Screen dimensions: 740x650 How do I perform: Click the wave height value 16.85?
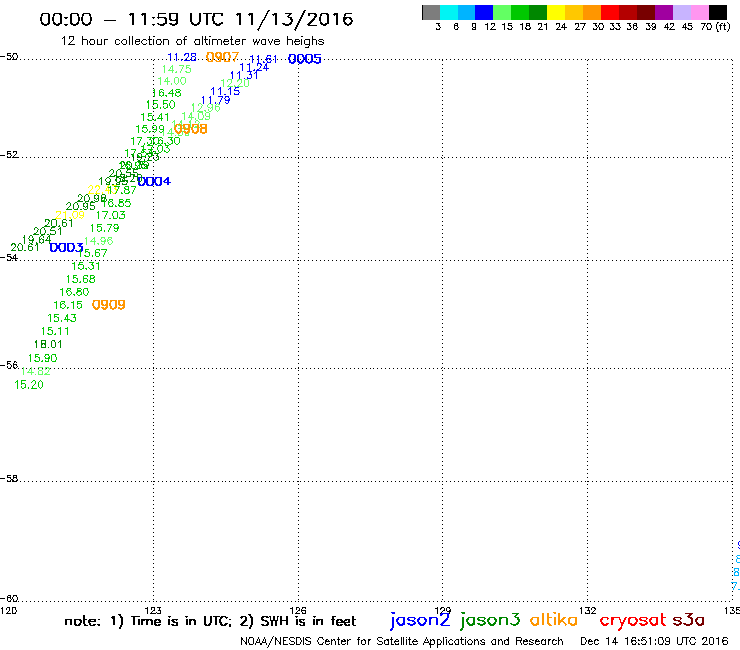click(117, 203)
